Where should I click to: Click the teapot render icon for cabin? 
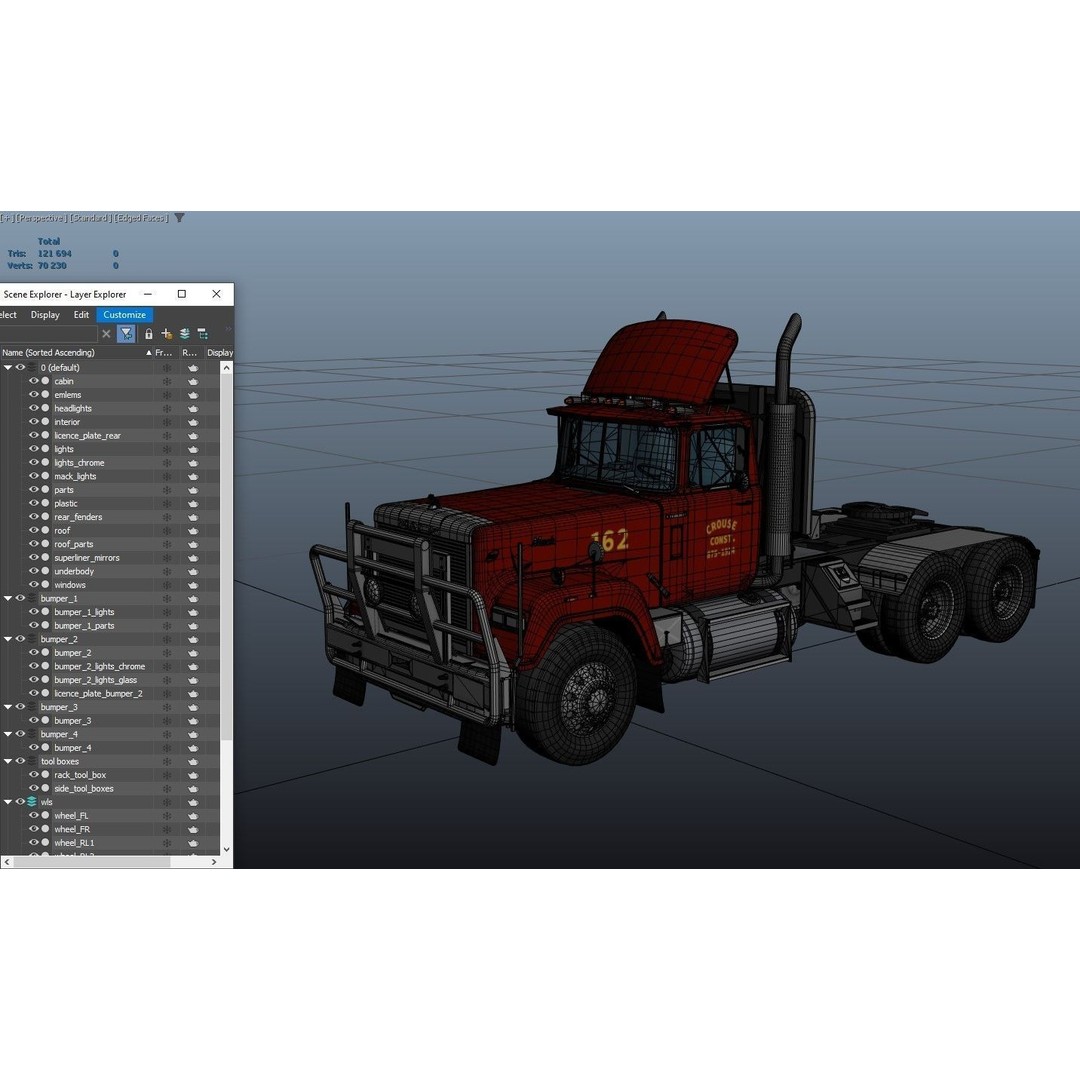pyautogui.click(x=193, y=382)
